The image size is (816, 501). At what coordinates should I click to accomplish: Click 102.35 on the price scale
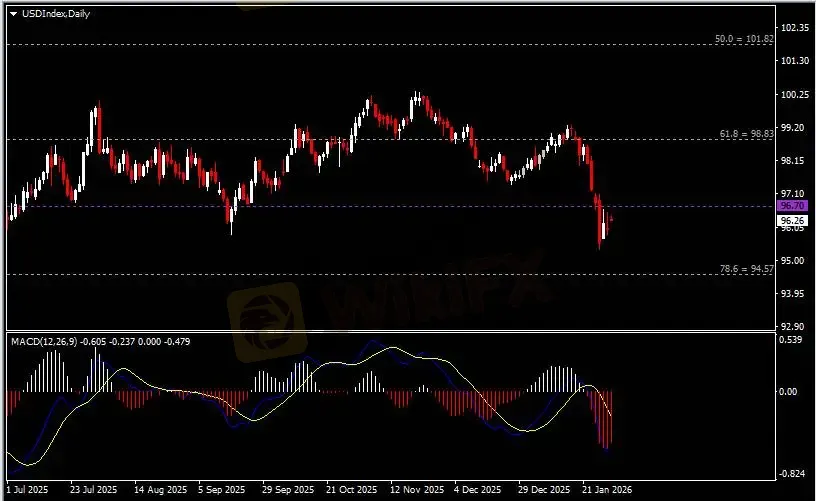pyautogui.click(x=793, y=27)
